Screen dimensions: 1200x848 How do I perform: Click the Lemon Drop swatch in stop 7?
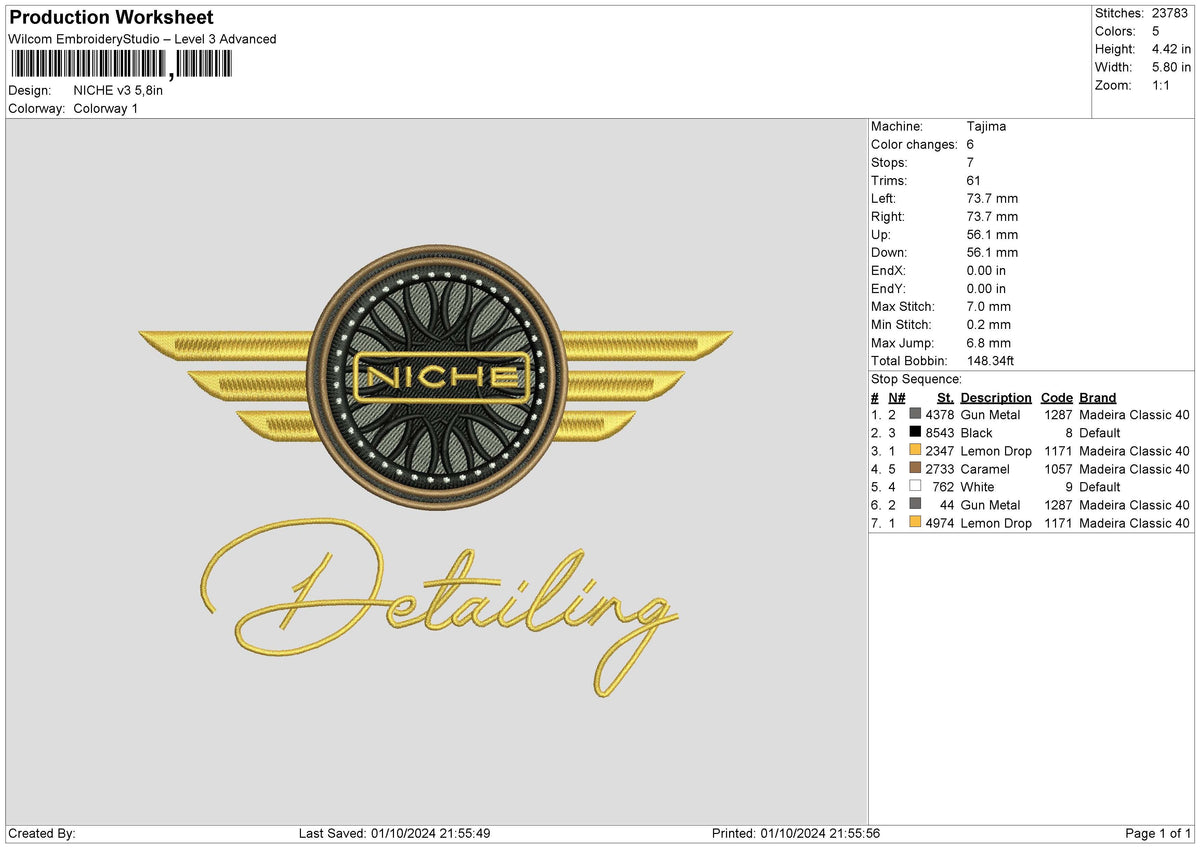[915, 522]
